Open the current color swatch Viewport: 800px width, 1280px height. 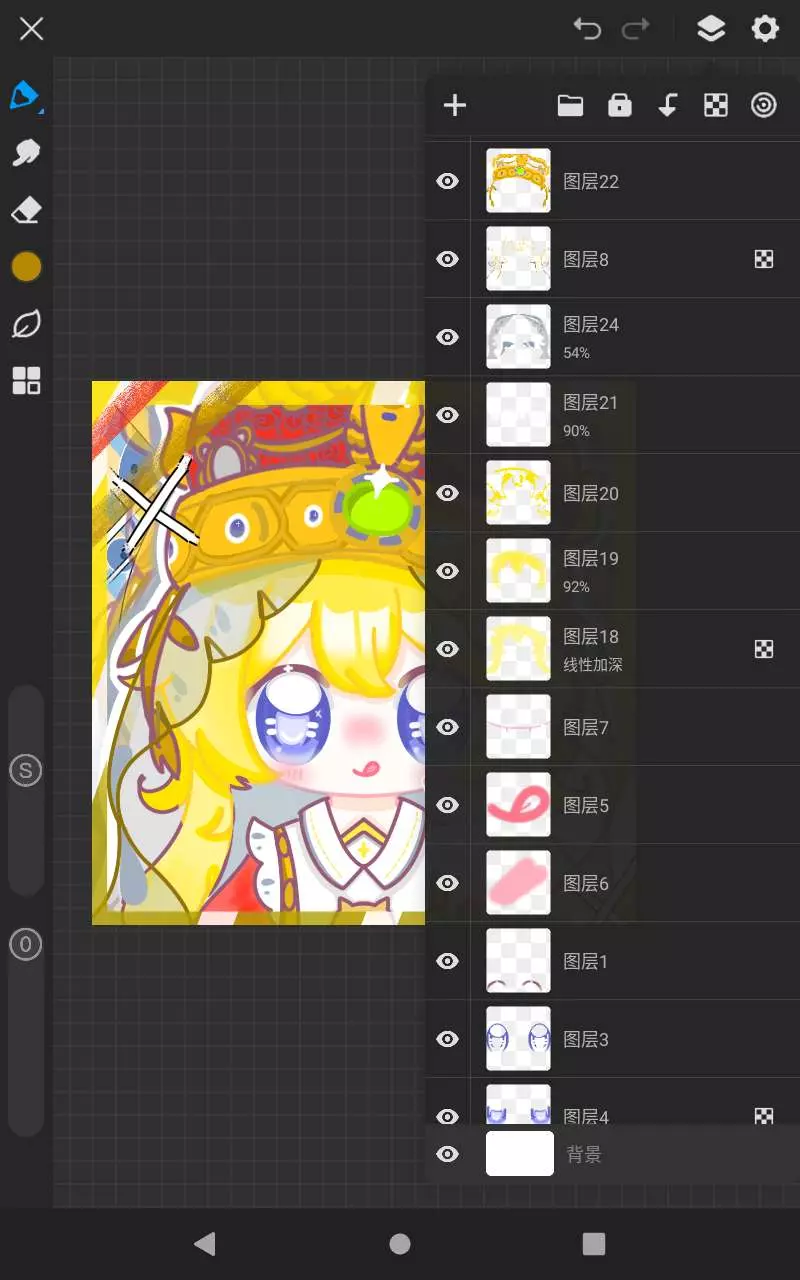click(26, 267)
